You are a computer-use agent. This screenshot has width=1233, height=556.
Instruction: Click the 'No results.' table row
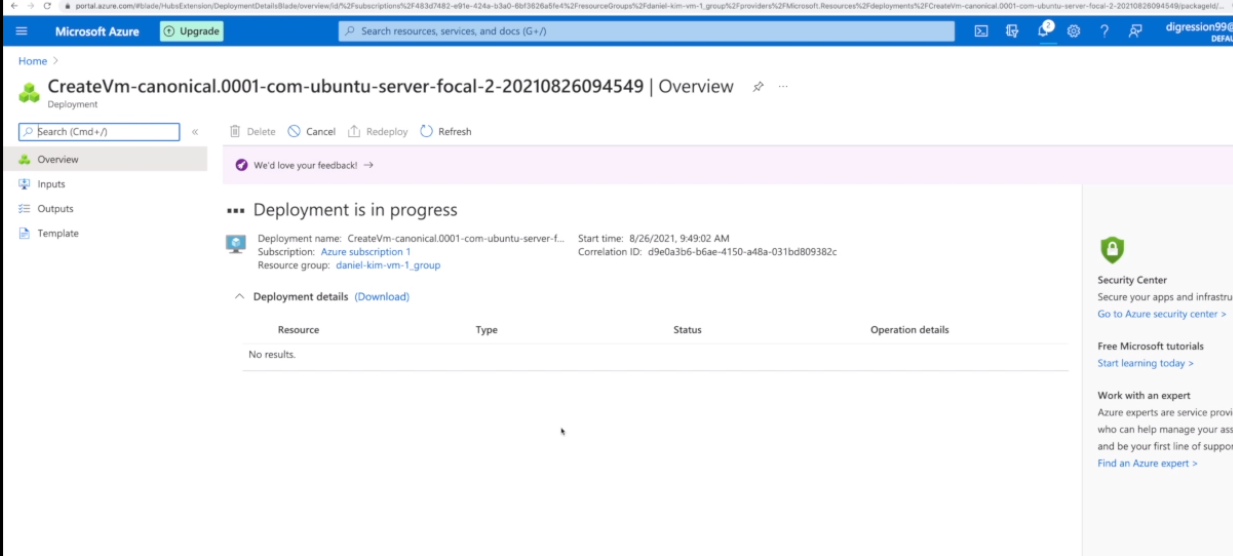pyautogui.click(x=655, y=355)
